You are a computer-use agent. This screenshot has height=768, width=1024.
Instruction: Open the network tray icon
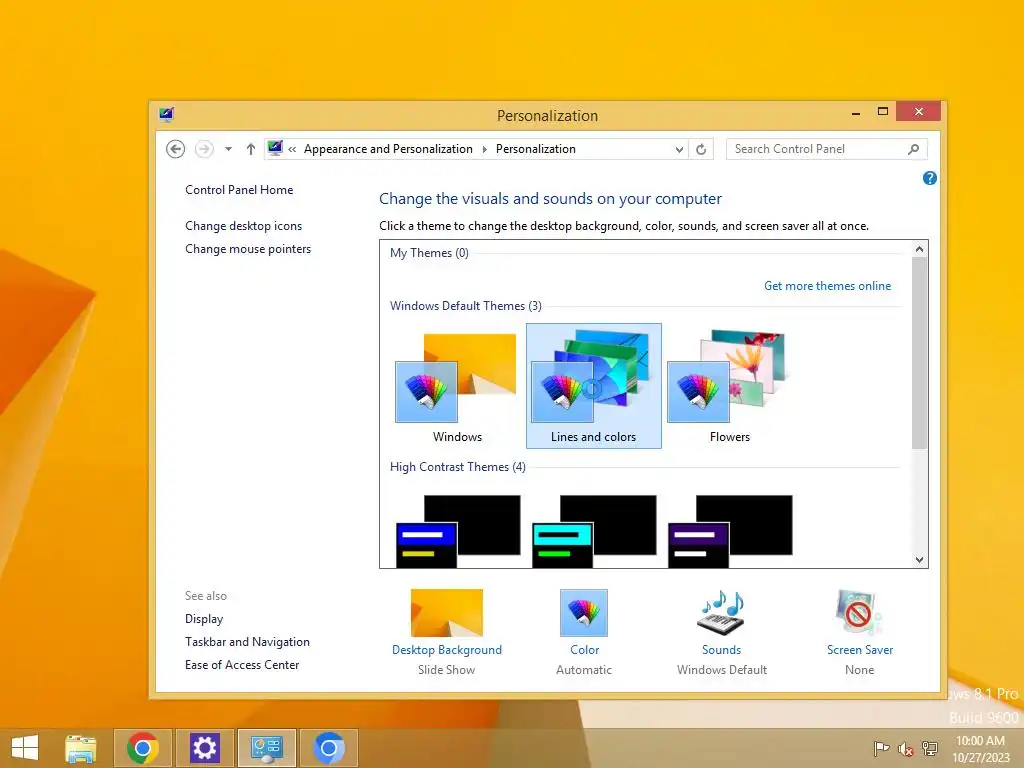[929, 749]
